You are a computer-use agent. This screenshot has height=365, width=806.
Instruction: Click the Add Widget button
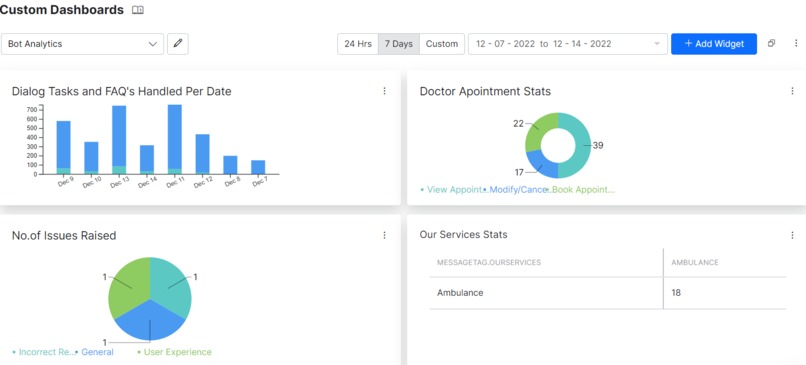coord(714,44)
